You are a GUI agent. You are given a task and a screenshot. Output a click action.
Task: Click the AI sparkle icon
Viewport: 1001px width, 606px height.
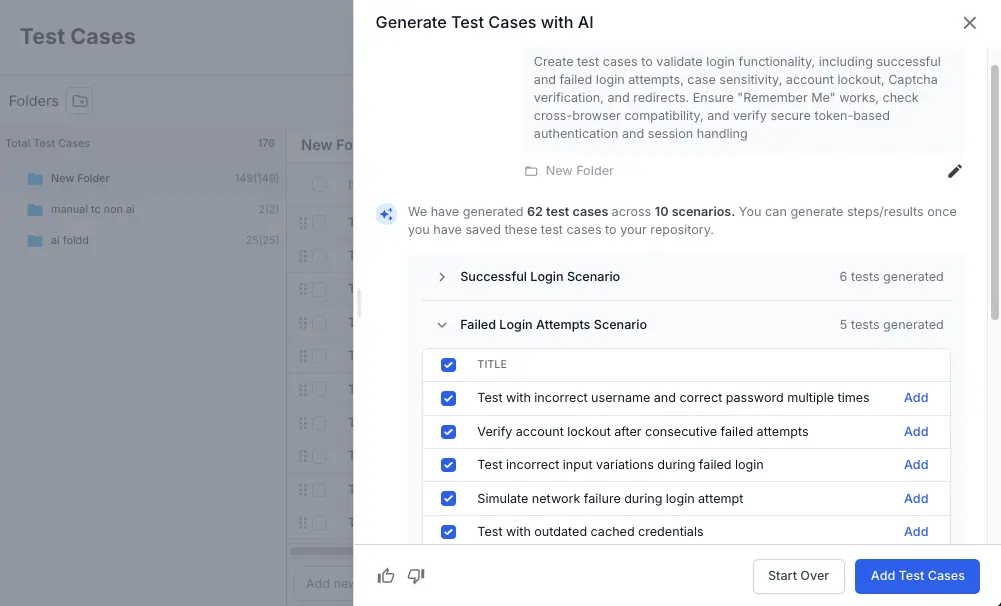click(x=386, y=213)
